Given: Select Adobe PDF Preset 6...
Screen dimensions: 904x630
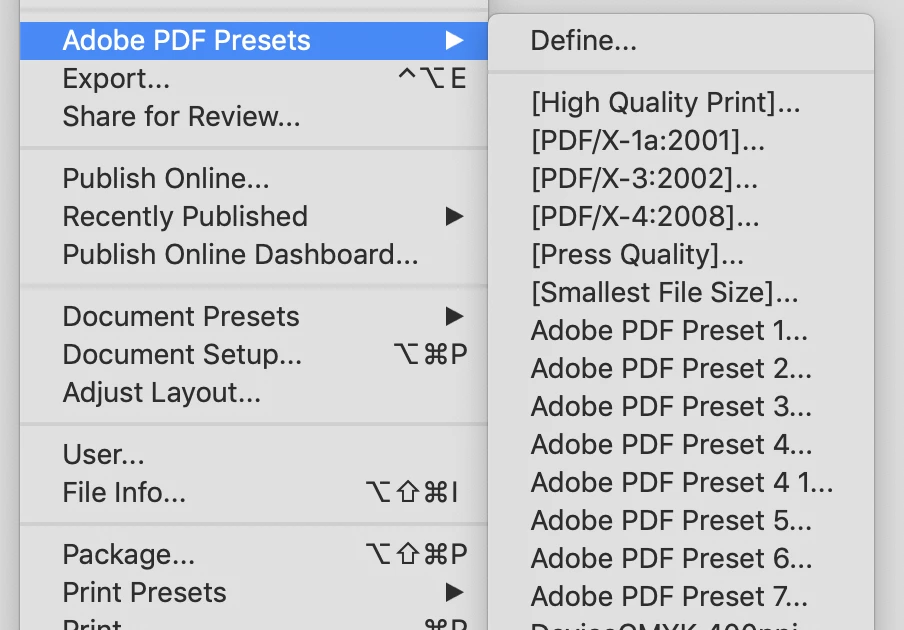Looking at the screenshot, I should pos(681,559).
